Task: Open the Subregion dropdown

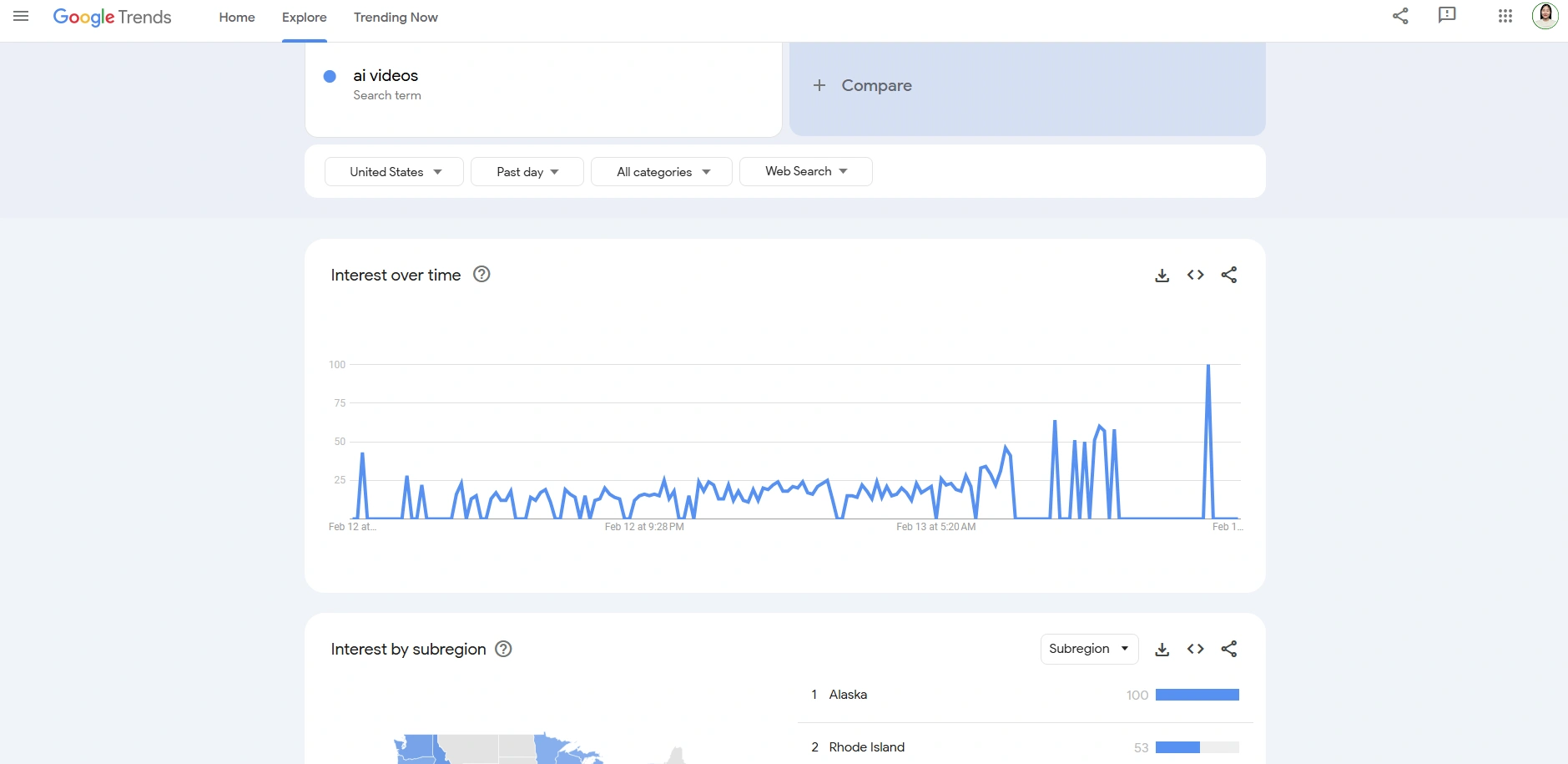Action: (1089, 649)
